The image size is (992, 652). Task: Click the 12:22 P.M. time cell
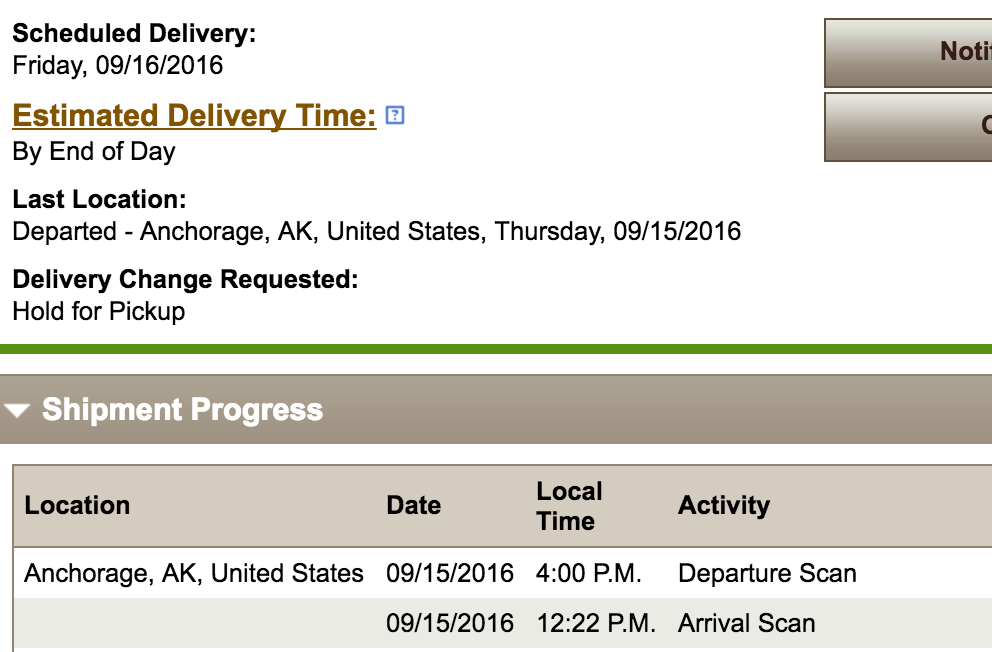click(596, 623)
